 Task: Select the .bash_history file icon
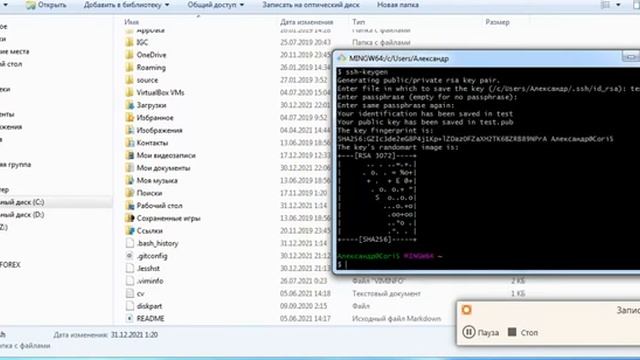point(129,243)
